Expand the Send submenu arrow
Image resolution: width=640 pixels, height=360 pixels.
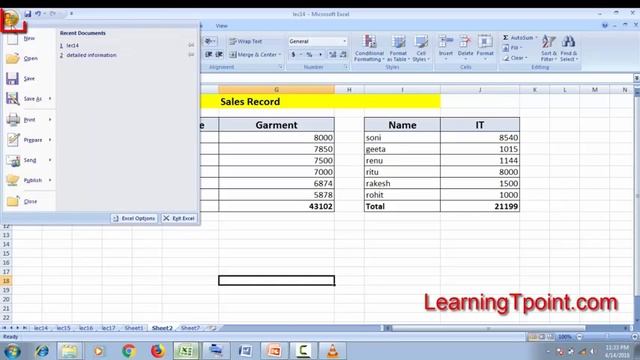(50, 160)
